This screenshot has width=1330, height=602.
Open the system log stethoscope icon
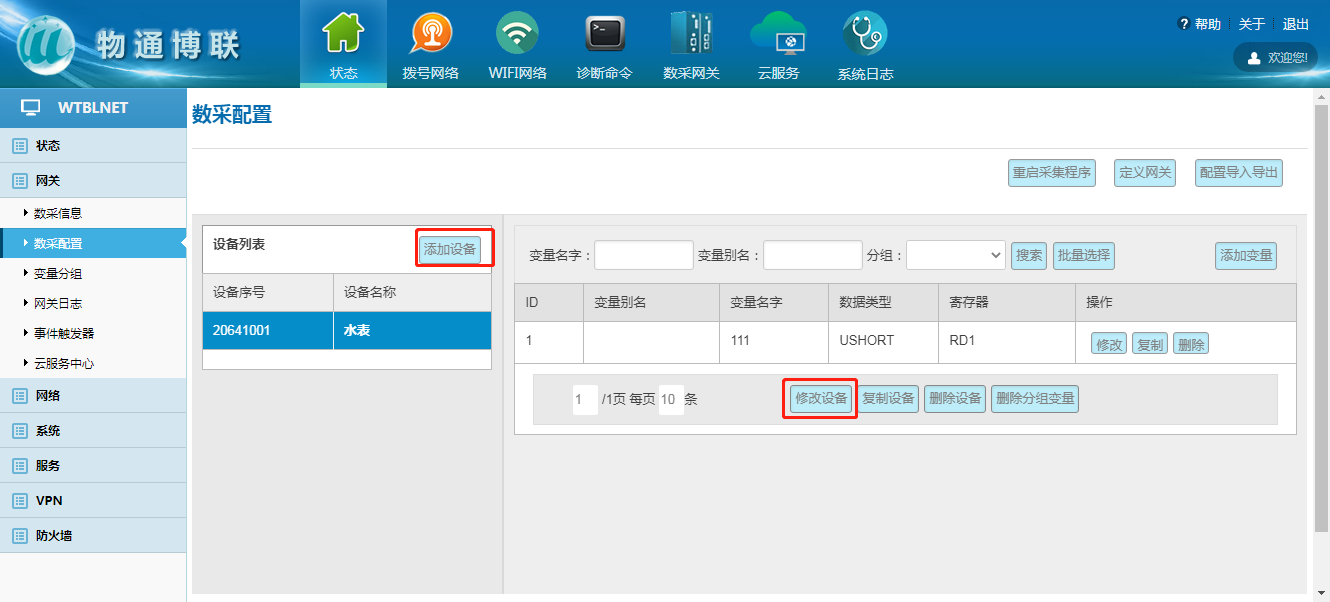click(865, 36)
